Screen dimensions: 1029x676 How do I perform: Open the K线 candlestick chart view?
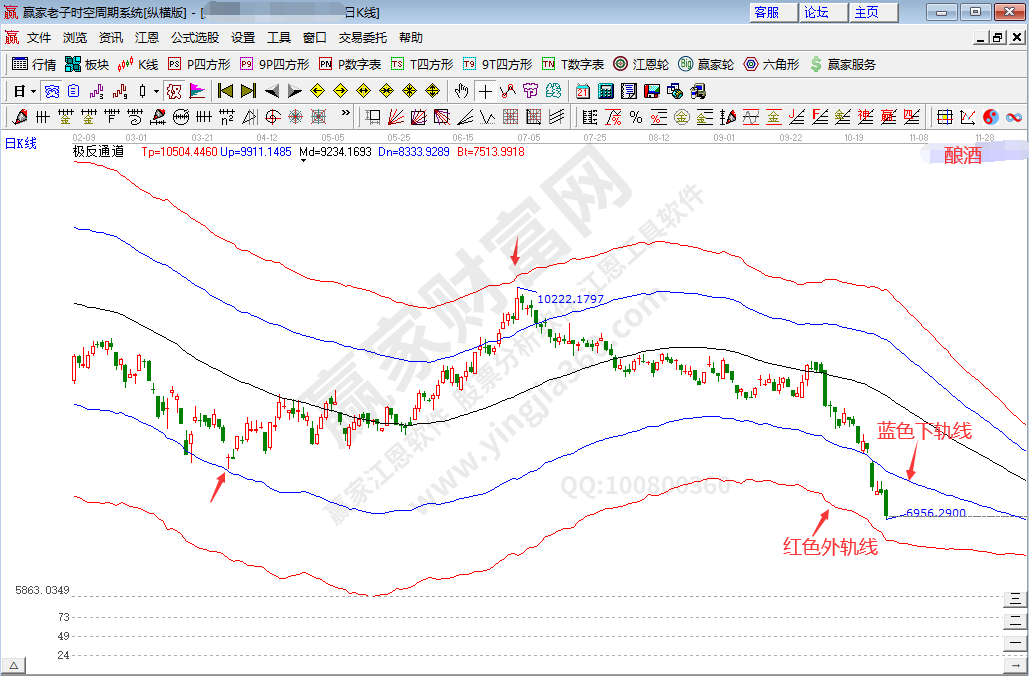pyautogui.click(x=138, y=64)
